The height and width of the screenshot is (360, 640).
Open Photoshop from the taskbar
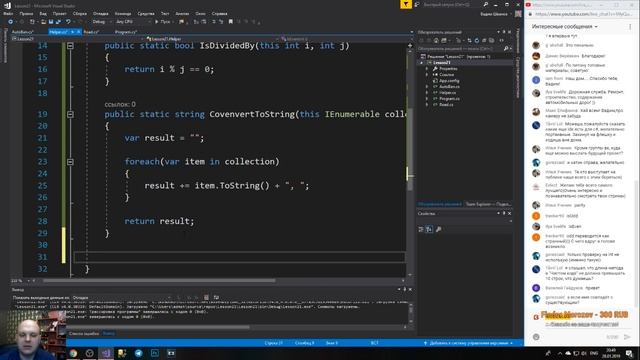click(155, 353)
